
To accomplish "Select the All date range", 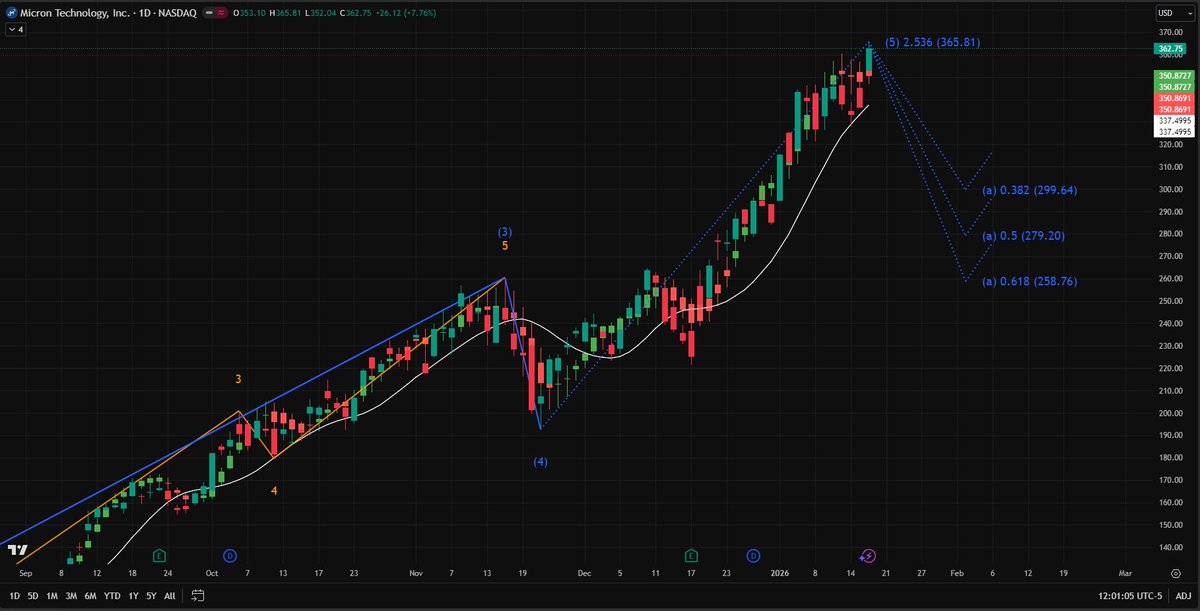I will coord(169,595).
